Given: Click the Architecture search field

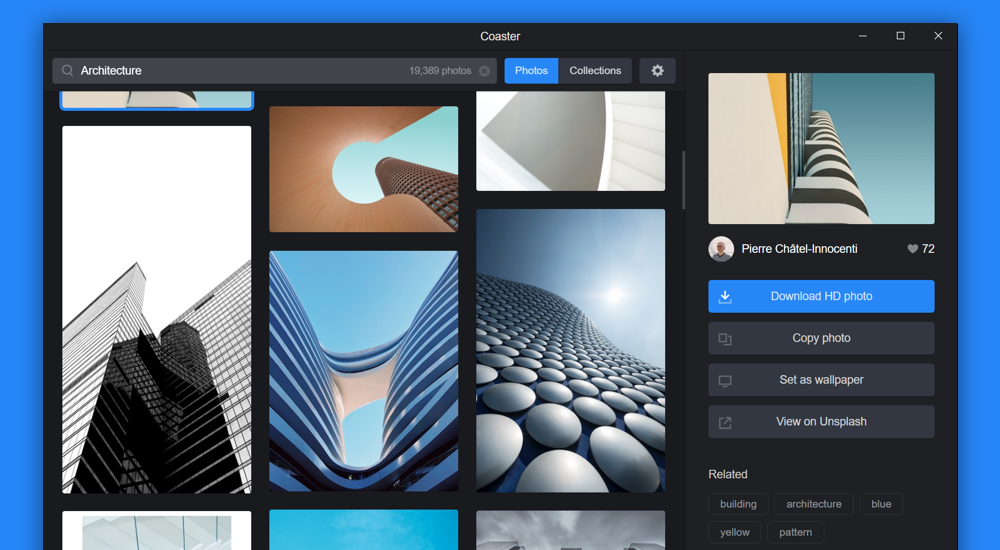Looking at the screenshot, I should pyautogui.click(x=275, y=71).
